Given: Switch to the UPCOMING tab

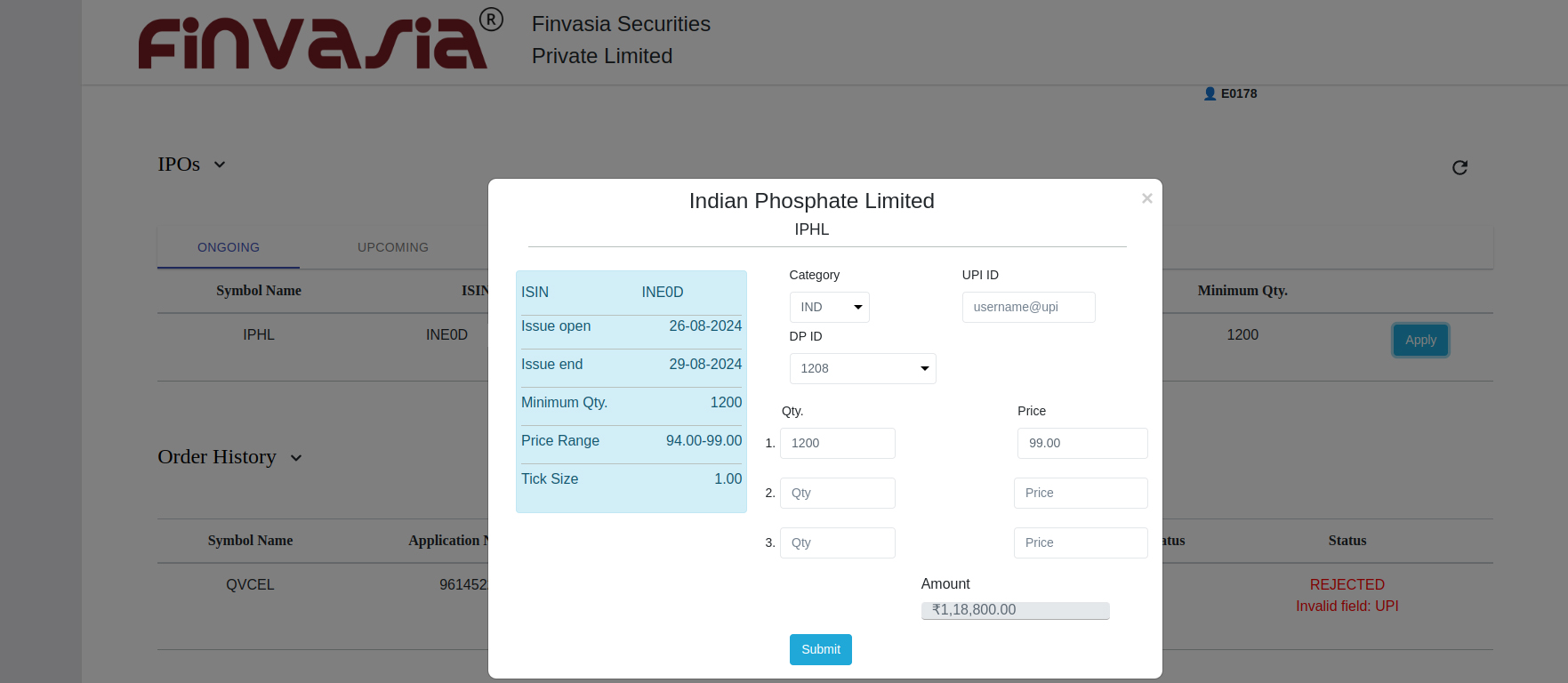Looking at the screenshot, I should pos(392,247).
